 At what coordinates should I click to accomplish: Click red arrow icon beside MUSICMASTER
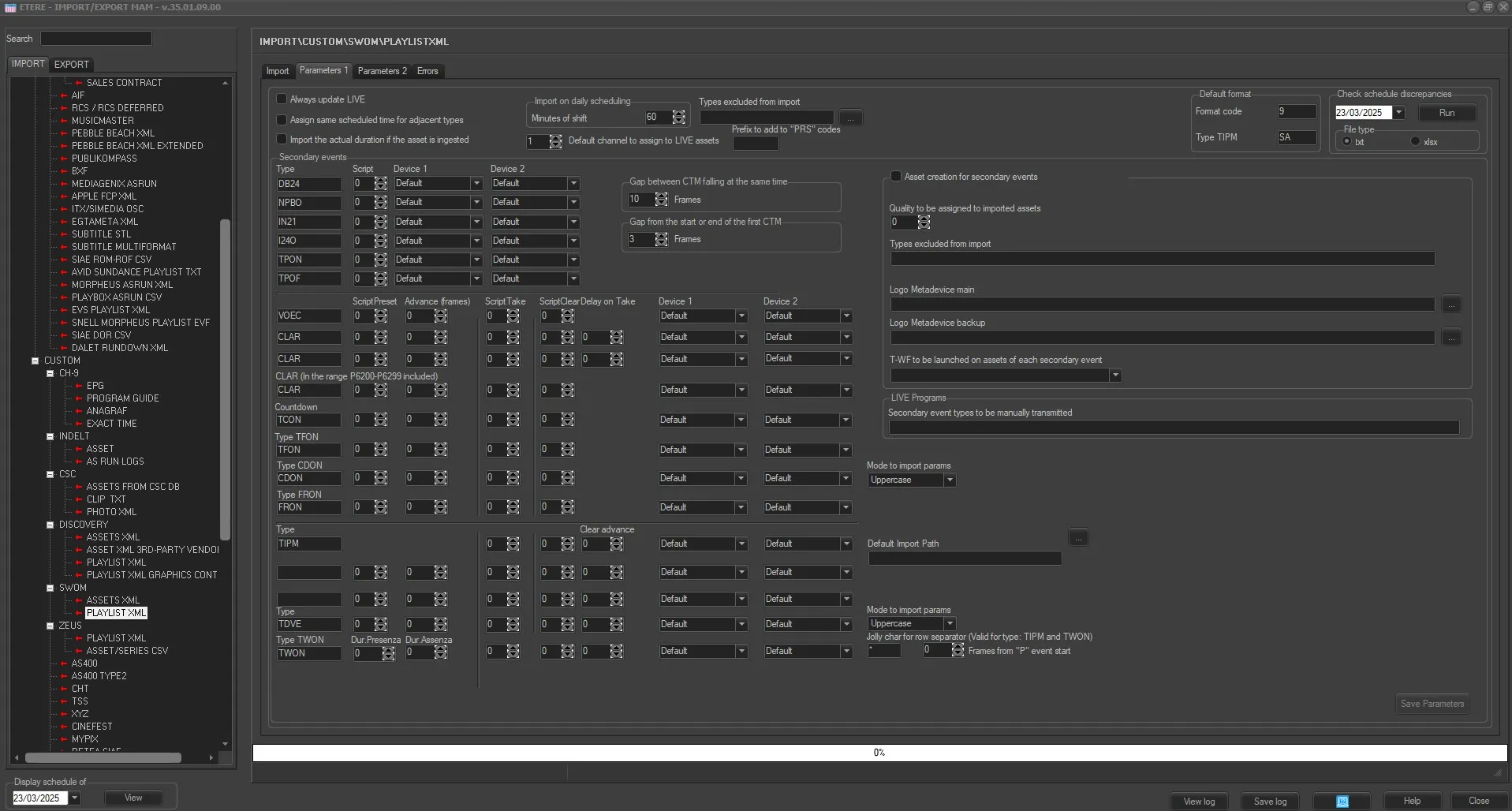click(64, 121)
